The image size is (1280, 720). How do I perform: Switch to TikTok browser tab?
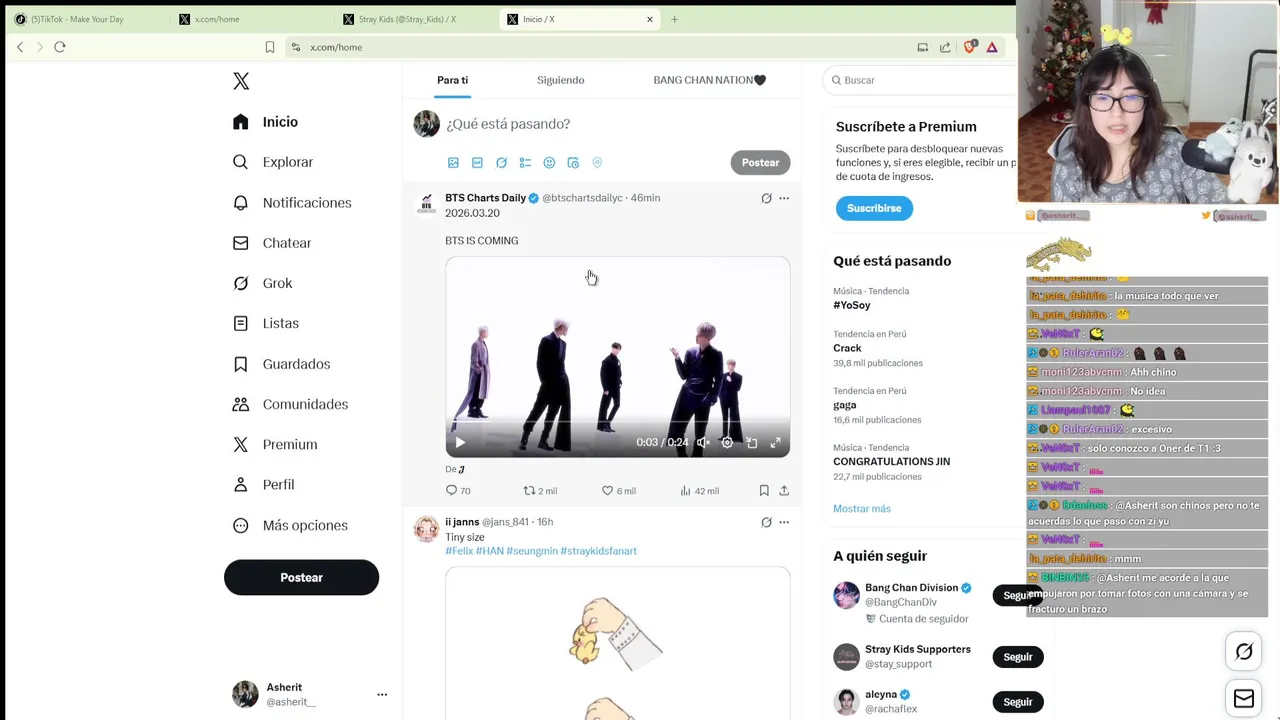pos(85,19)
